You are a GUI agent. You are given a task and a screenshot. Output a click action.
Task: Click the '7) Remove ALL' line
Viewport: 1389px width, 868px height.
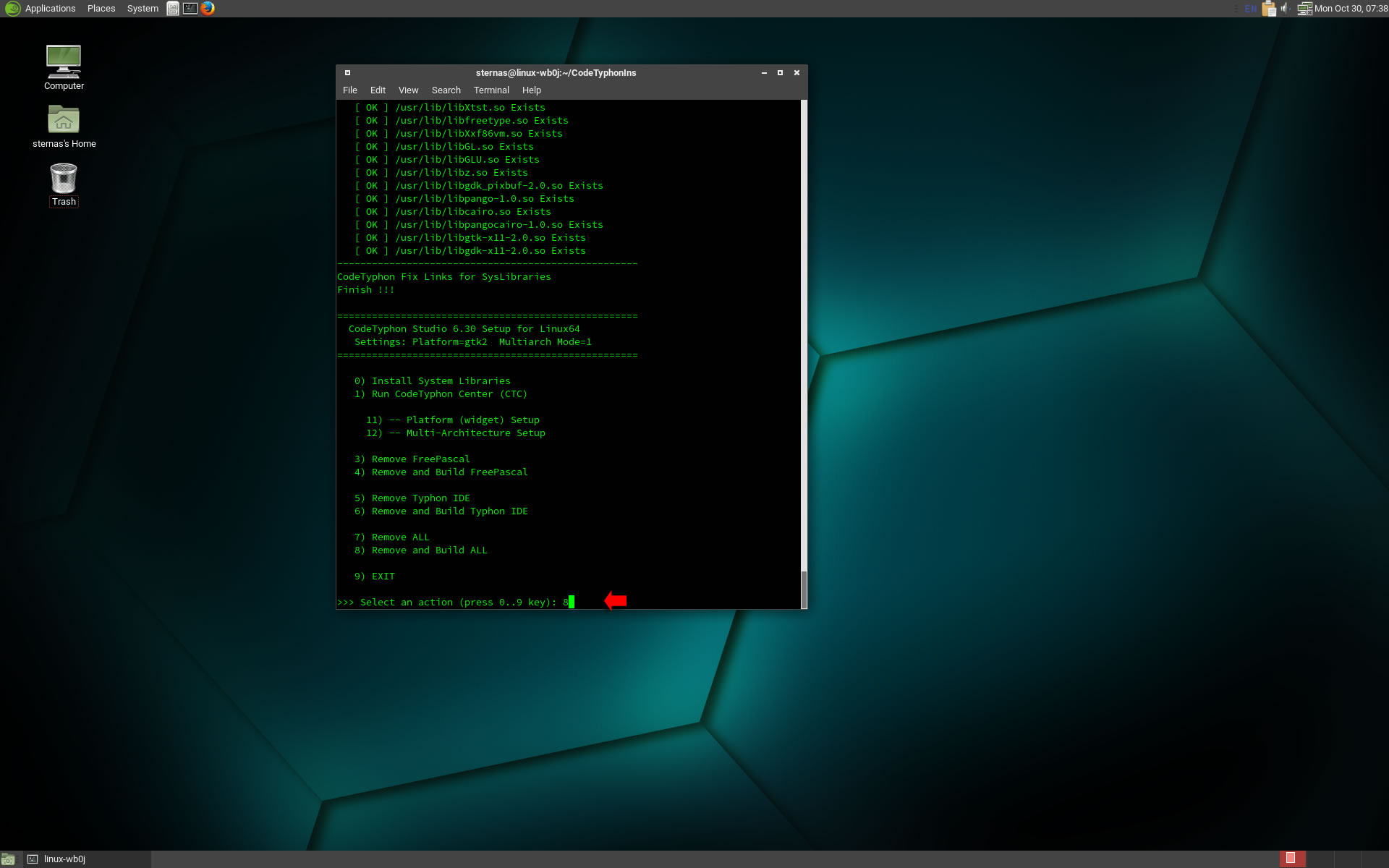392,537
